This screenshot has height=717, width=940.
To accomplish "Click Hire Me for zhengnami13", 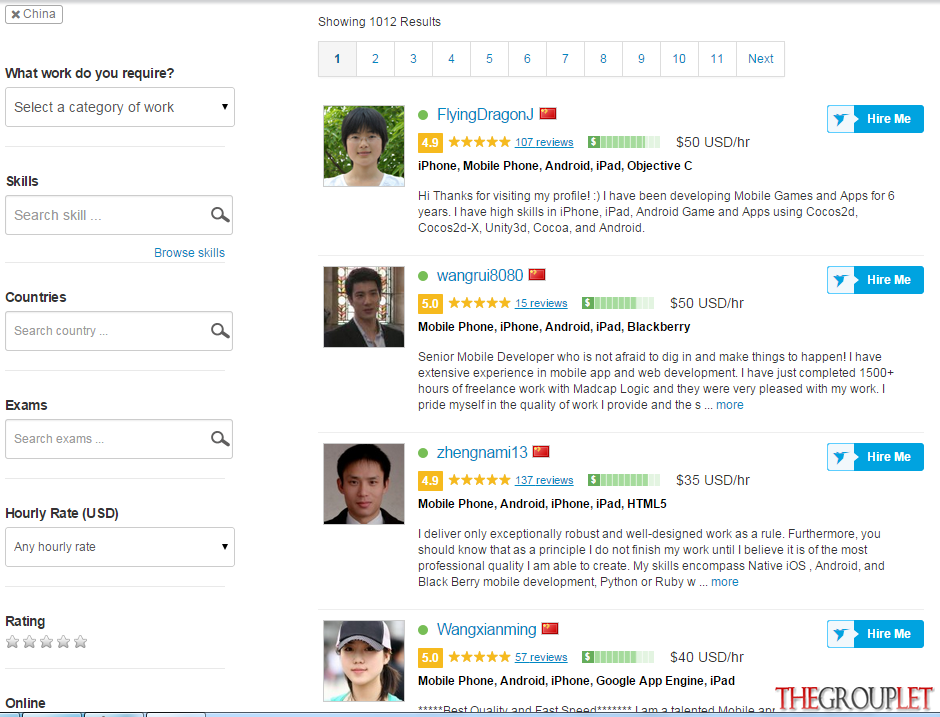I will 875,457.
